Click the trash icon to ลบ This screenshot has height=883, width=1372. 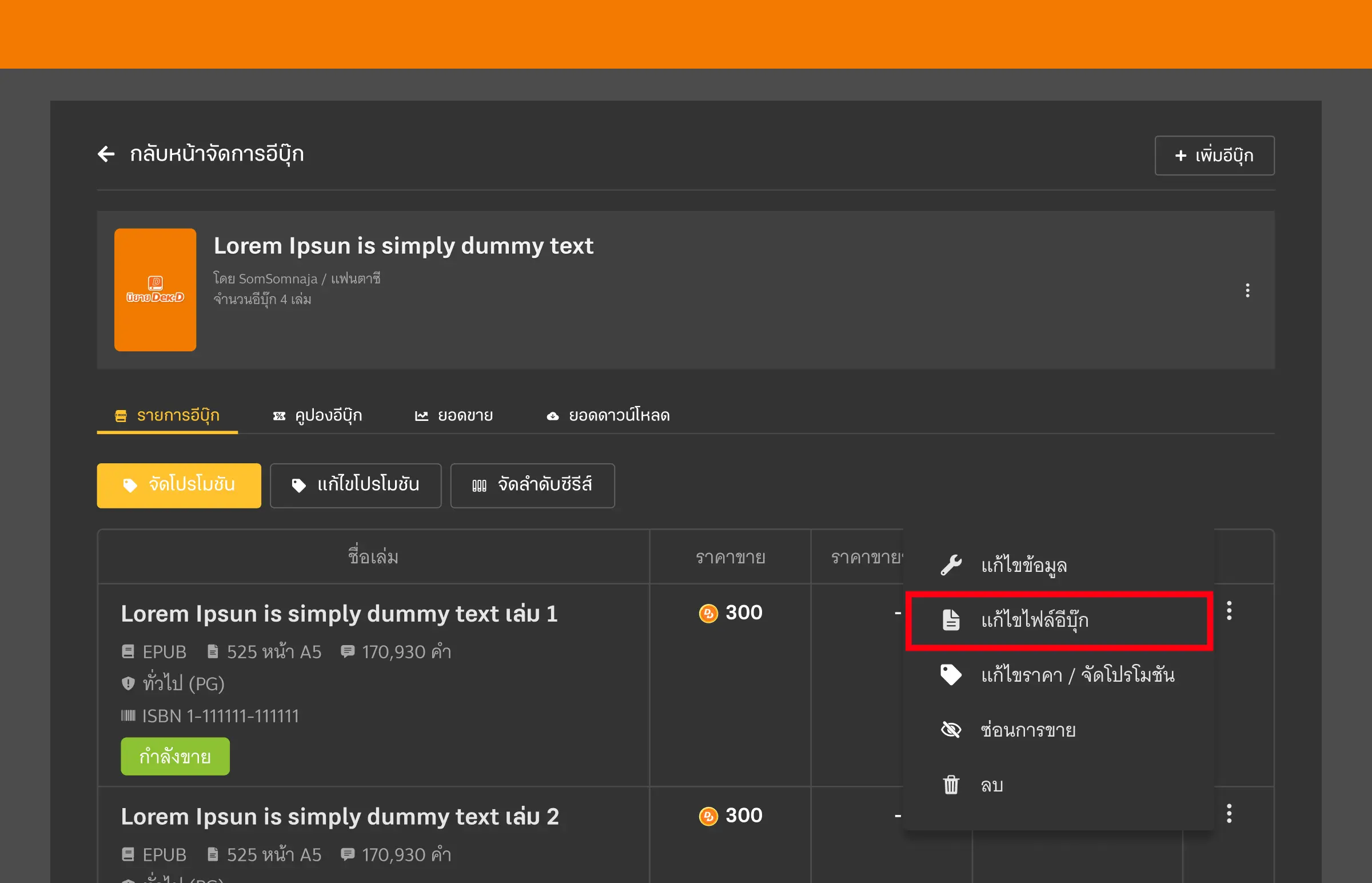[951, 785]
